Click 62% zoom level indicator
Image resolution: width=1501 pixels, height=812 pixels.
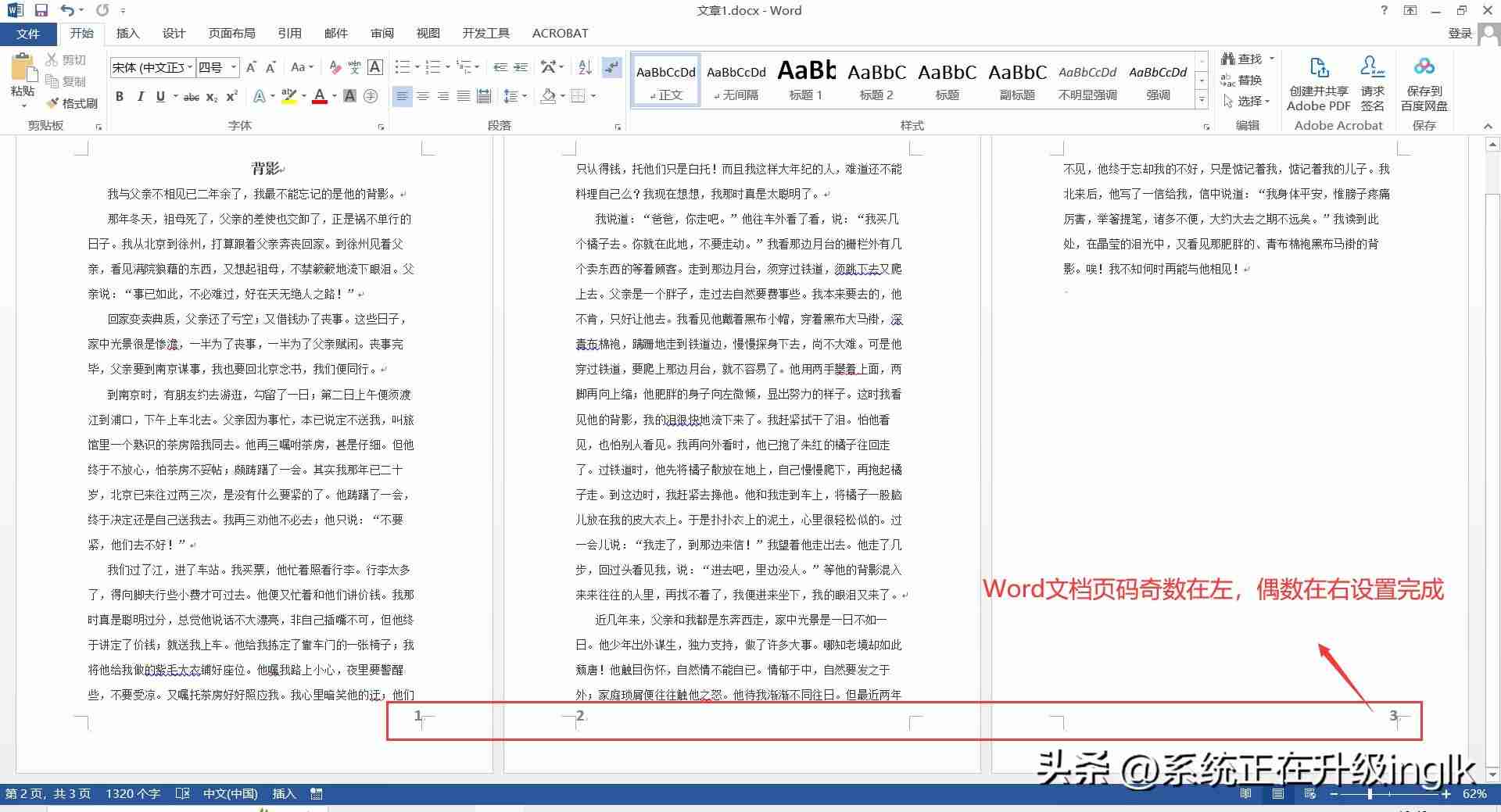pos(1474,794)
